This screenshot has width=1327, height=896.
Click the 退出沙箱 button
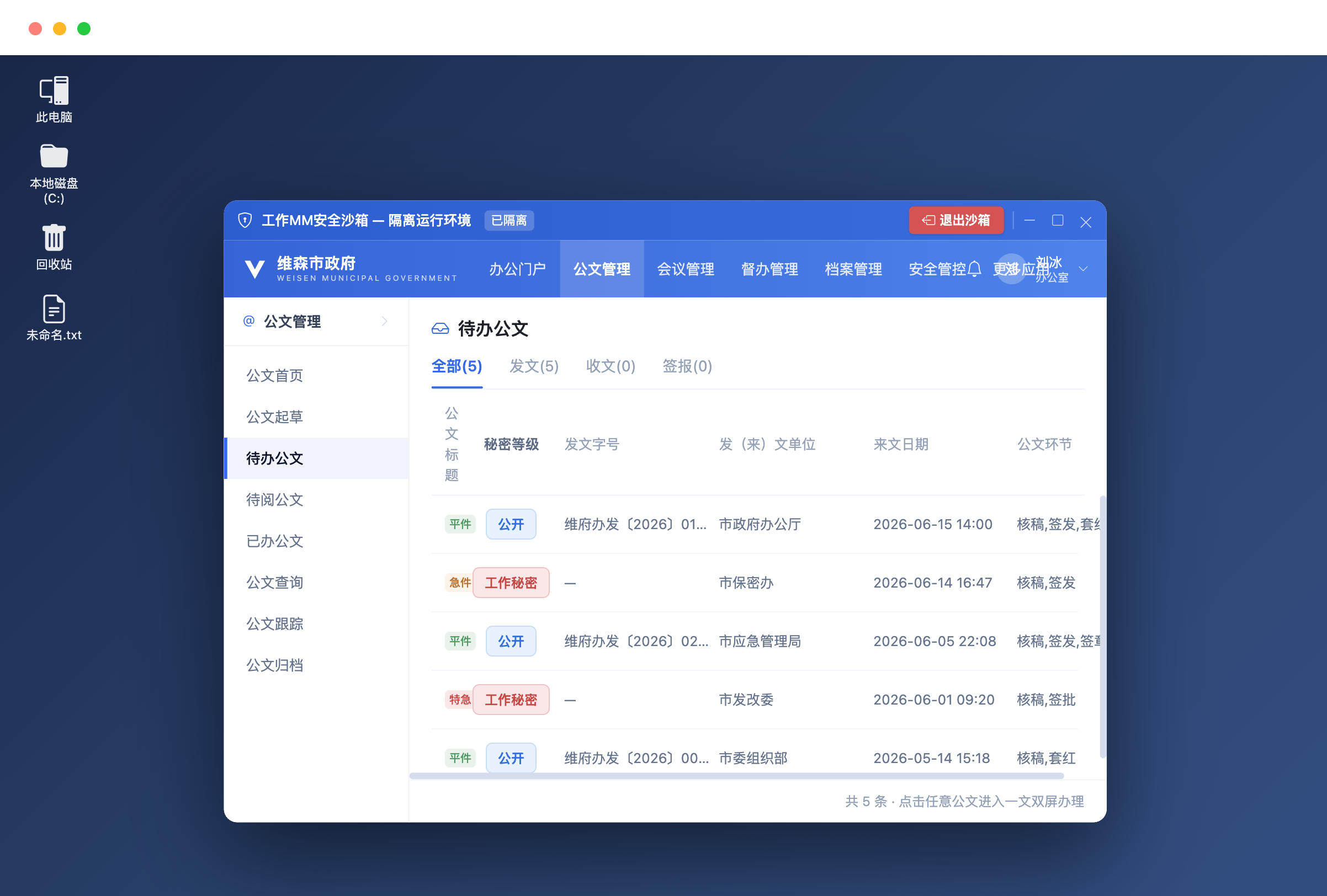point(956,220)
